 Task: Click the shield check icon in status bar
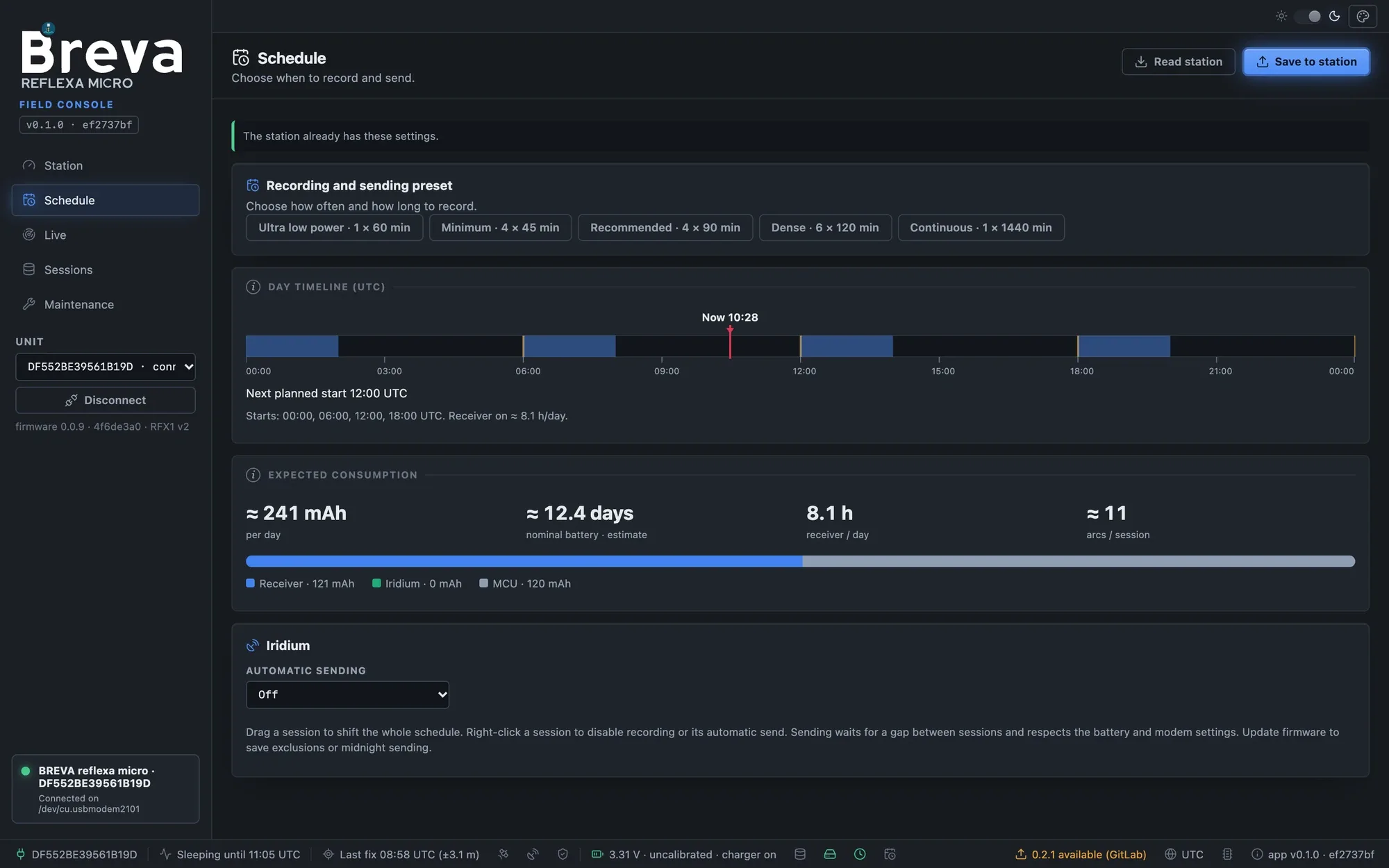click(x=563, y=854)
